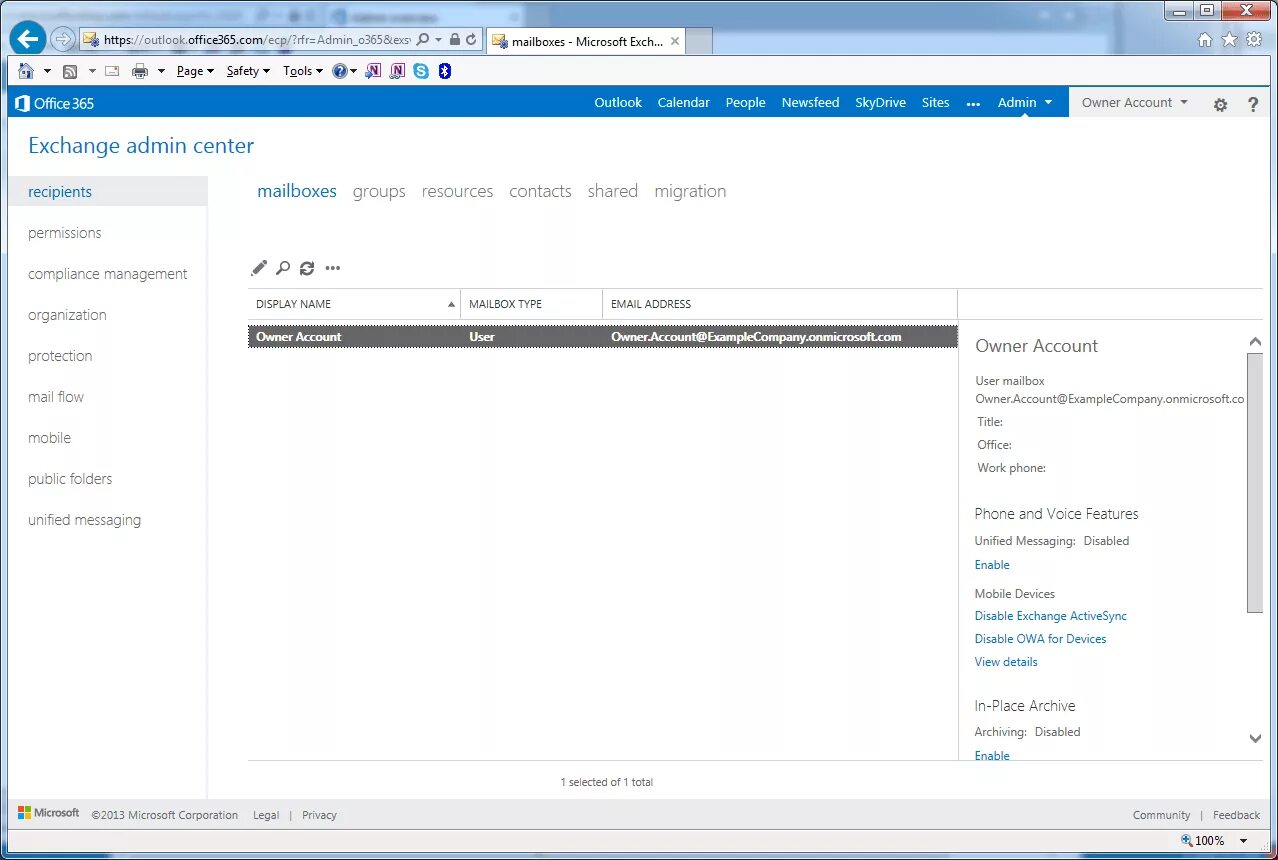Close the mailboxes browser tab
1278x860 pixels.
click(x=675, y=41)
